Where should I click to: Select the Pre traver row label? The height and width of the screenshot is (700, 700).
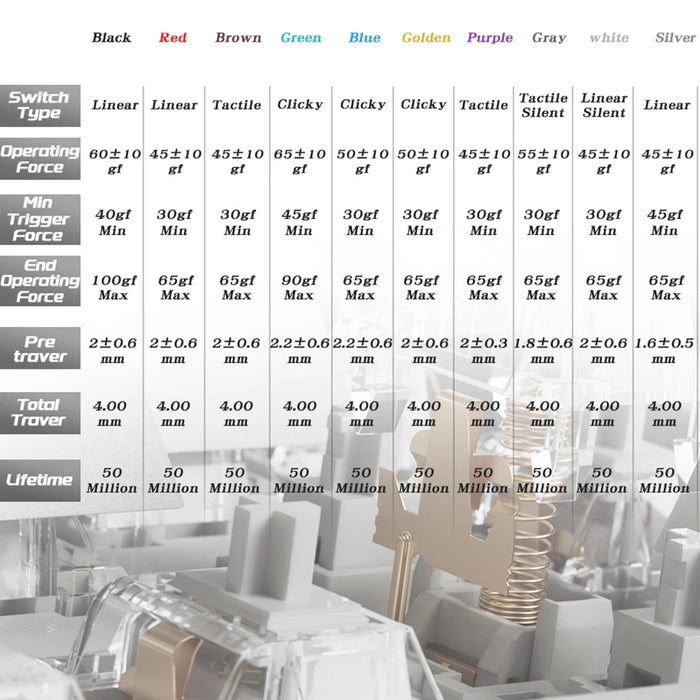pyautogui.click(x=40, y=349)
